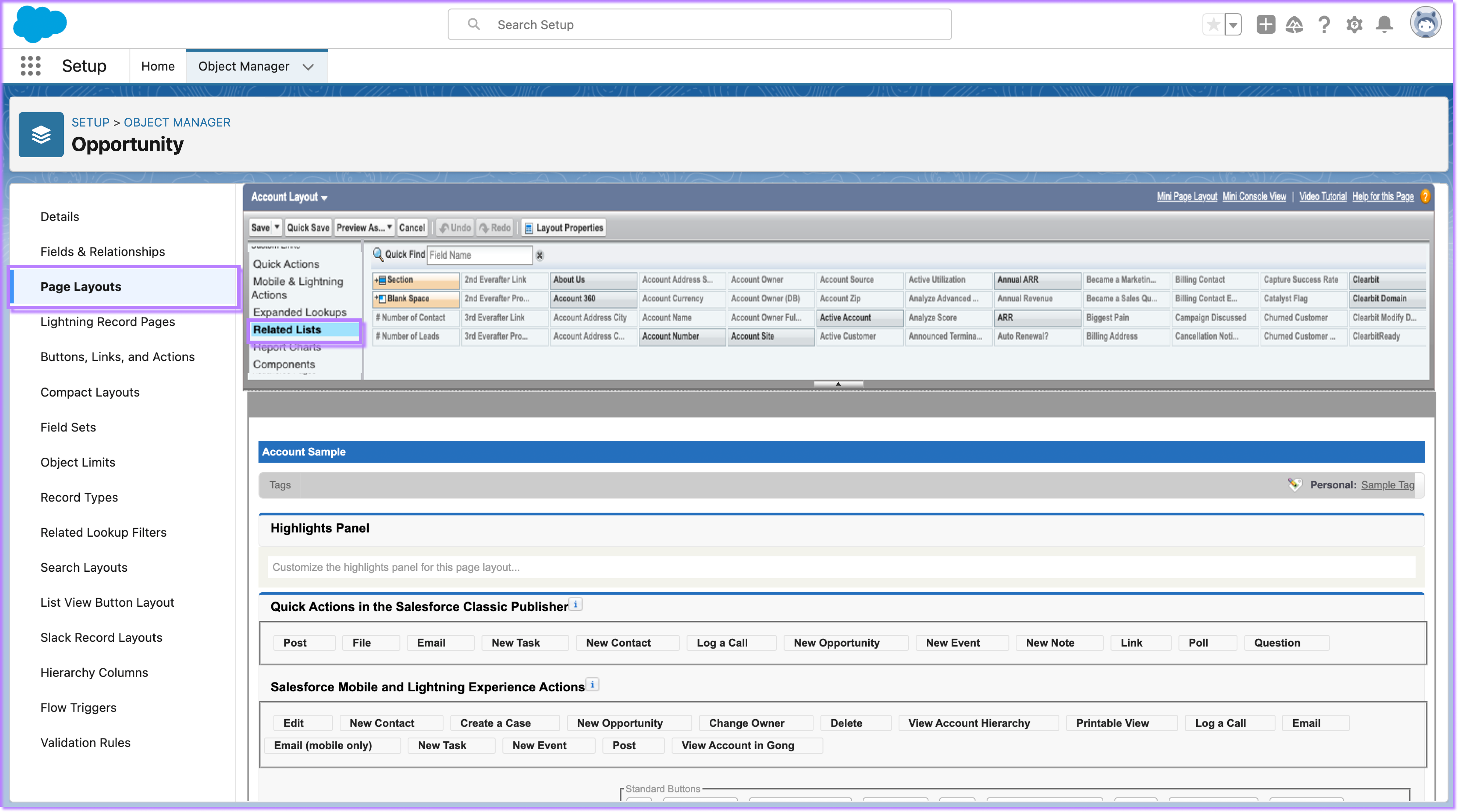This screenshot has width=1458, height=812.
Task: Click the Sample Tag pencil icon
Action: tap(1295, 484)
